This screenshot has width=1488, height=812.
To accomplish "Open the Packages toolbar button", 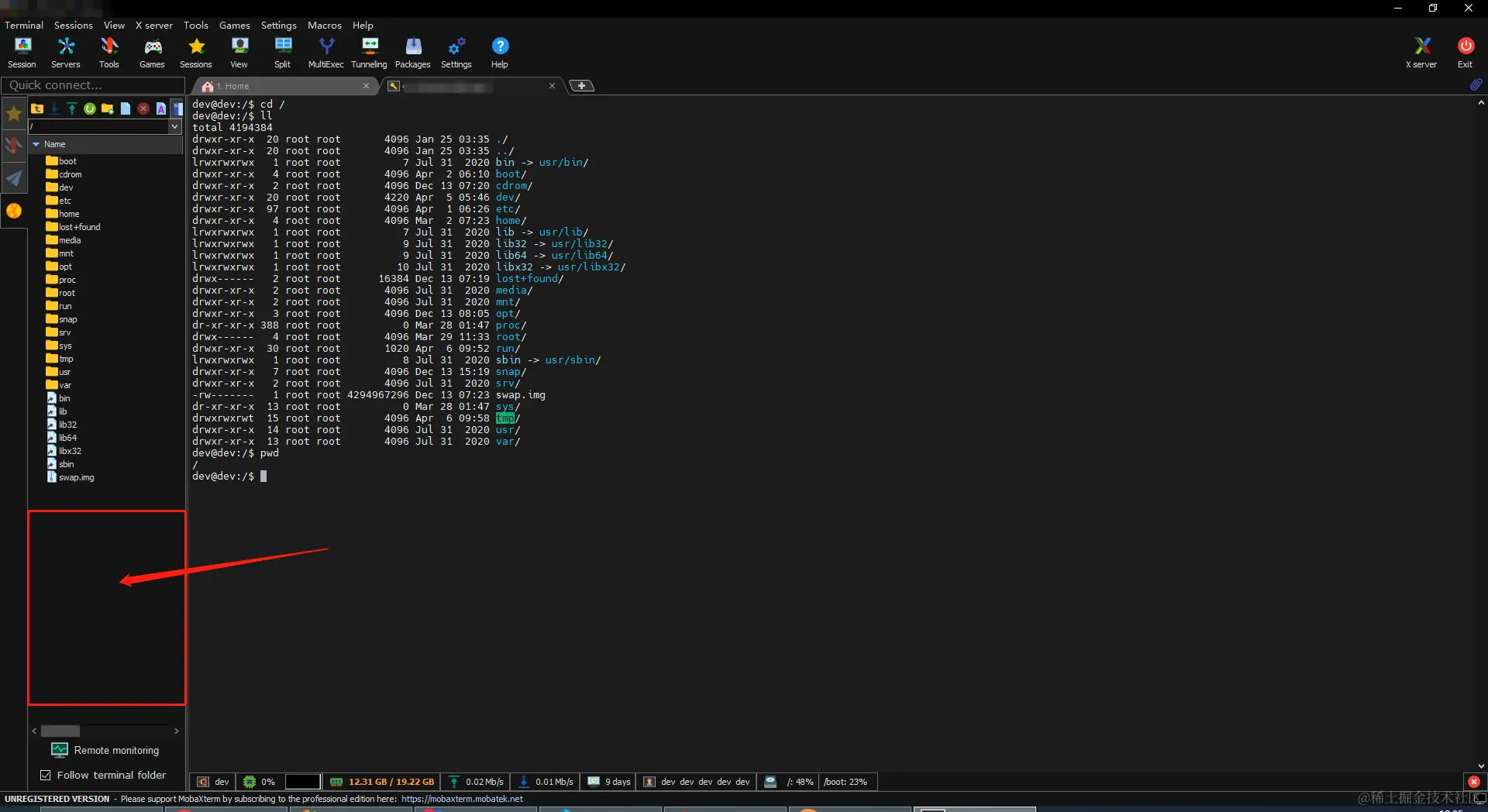I will (x=413, y=53).
